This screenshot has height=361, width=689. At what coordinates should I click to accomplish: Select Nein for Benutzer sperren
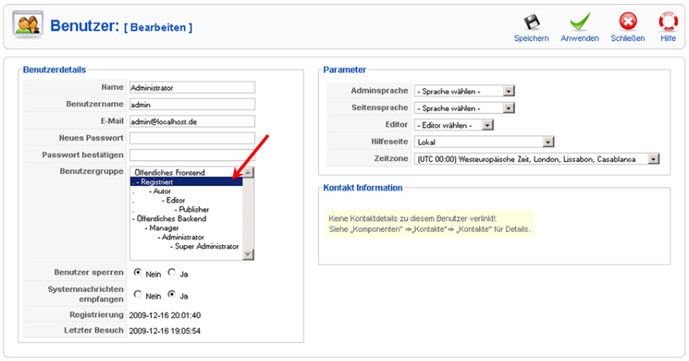138,272
